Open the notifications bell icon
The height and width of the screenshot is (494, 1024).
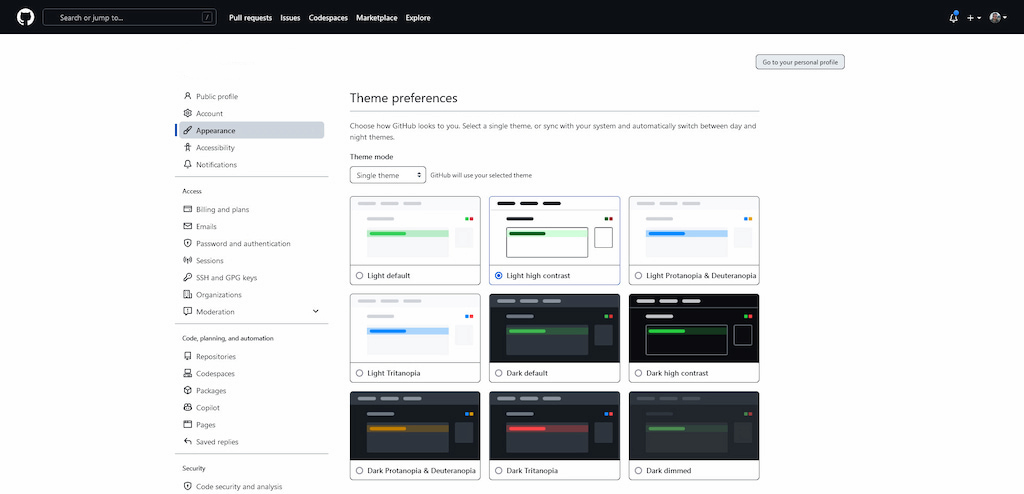click(953, 18)
